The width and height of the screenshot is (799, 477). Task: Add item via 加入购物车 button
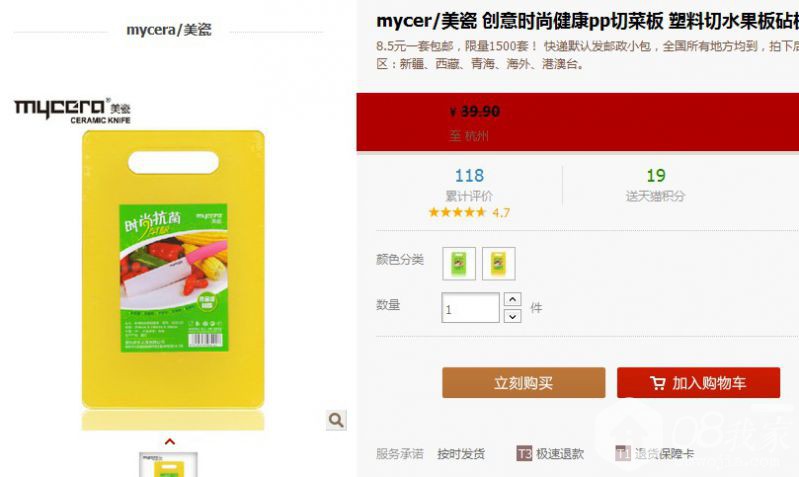699,383
